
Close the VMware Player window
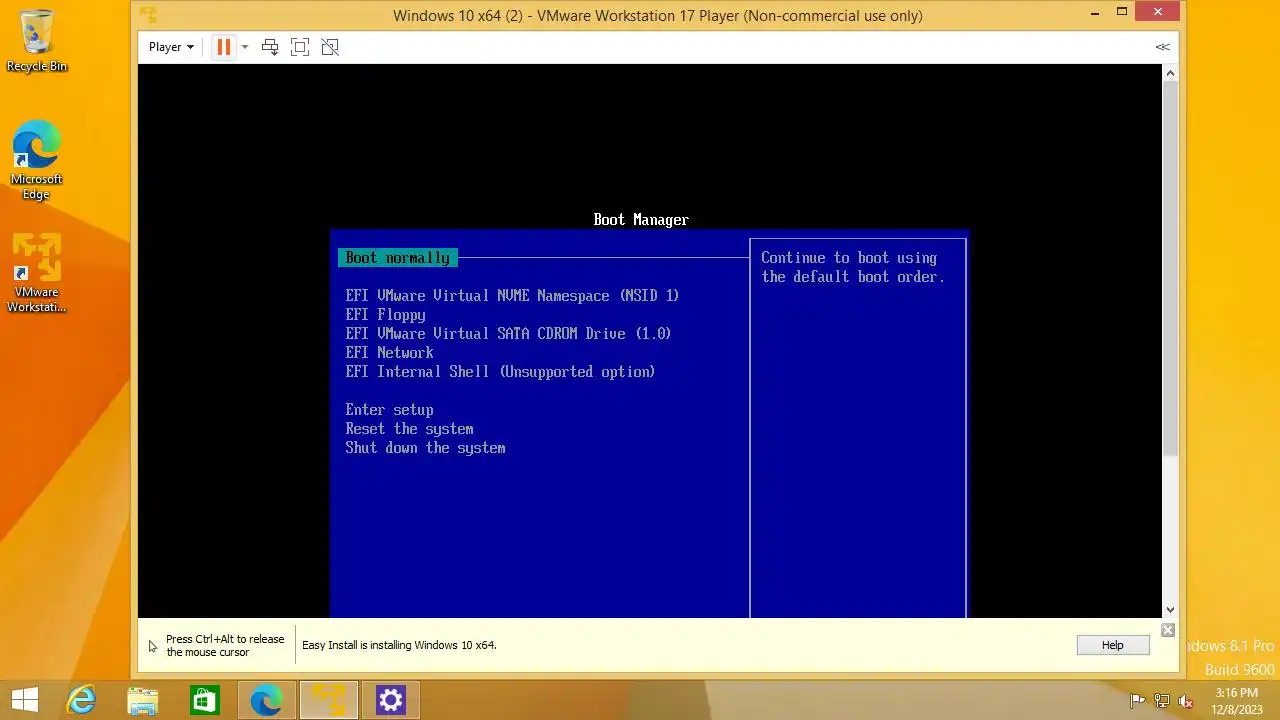coord(1158,12)
